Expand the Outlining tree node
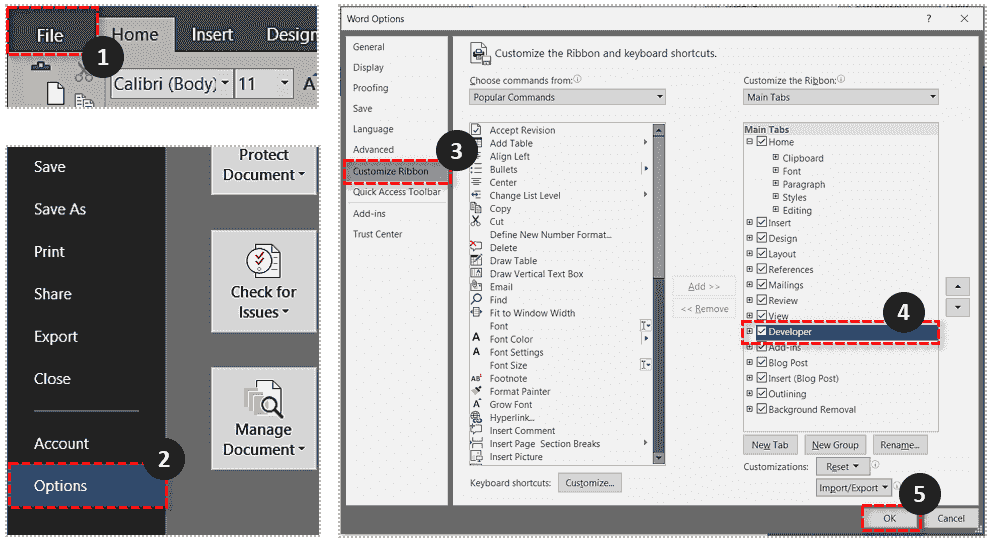This screenshot has width=987, height=544. tap(750, 394)
